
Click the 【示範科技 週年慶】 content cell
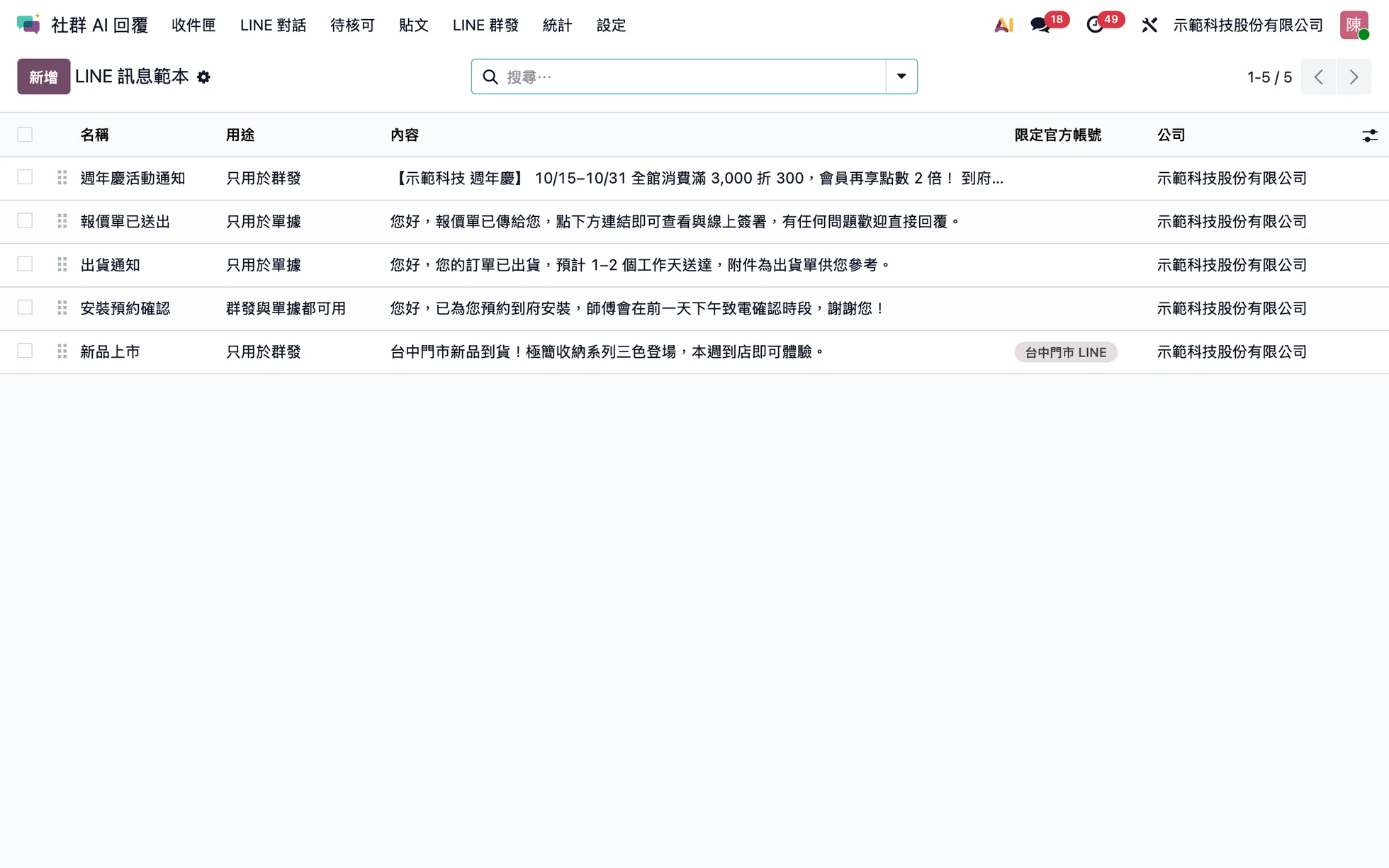(697, 179)
